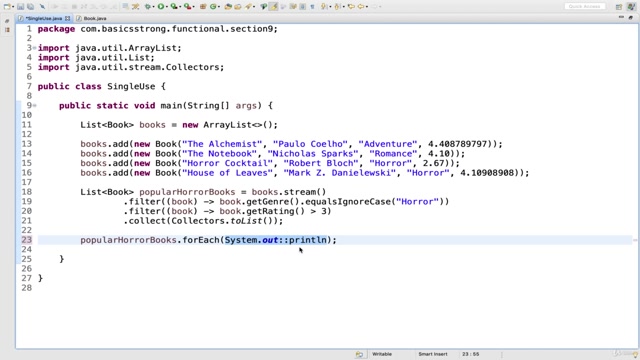Image resolution: width=640 pixels, height=360 pixels.
Task: Open the External Tools dropdown arrow
Action: pos(193,7)
